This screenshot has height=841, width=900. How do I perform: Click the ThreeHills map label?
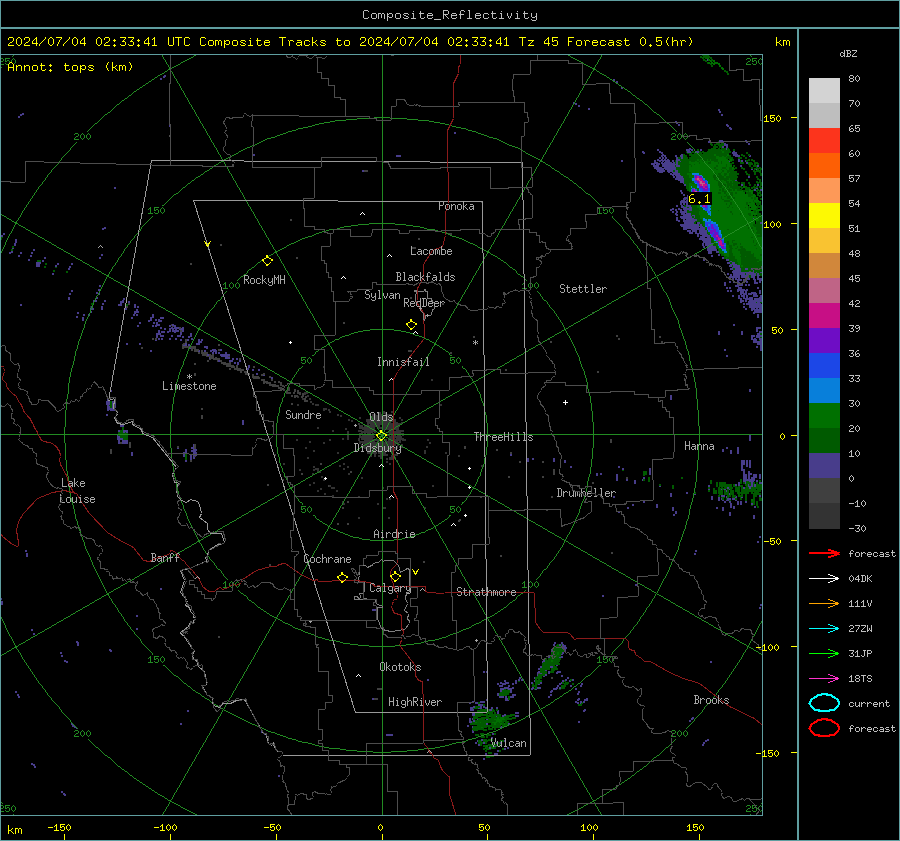click(503, 437)
